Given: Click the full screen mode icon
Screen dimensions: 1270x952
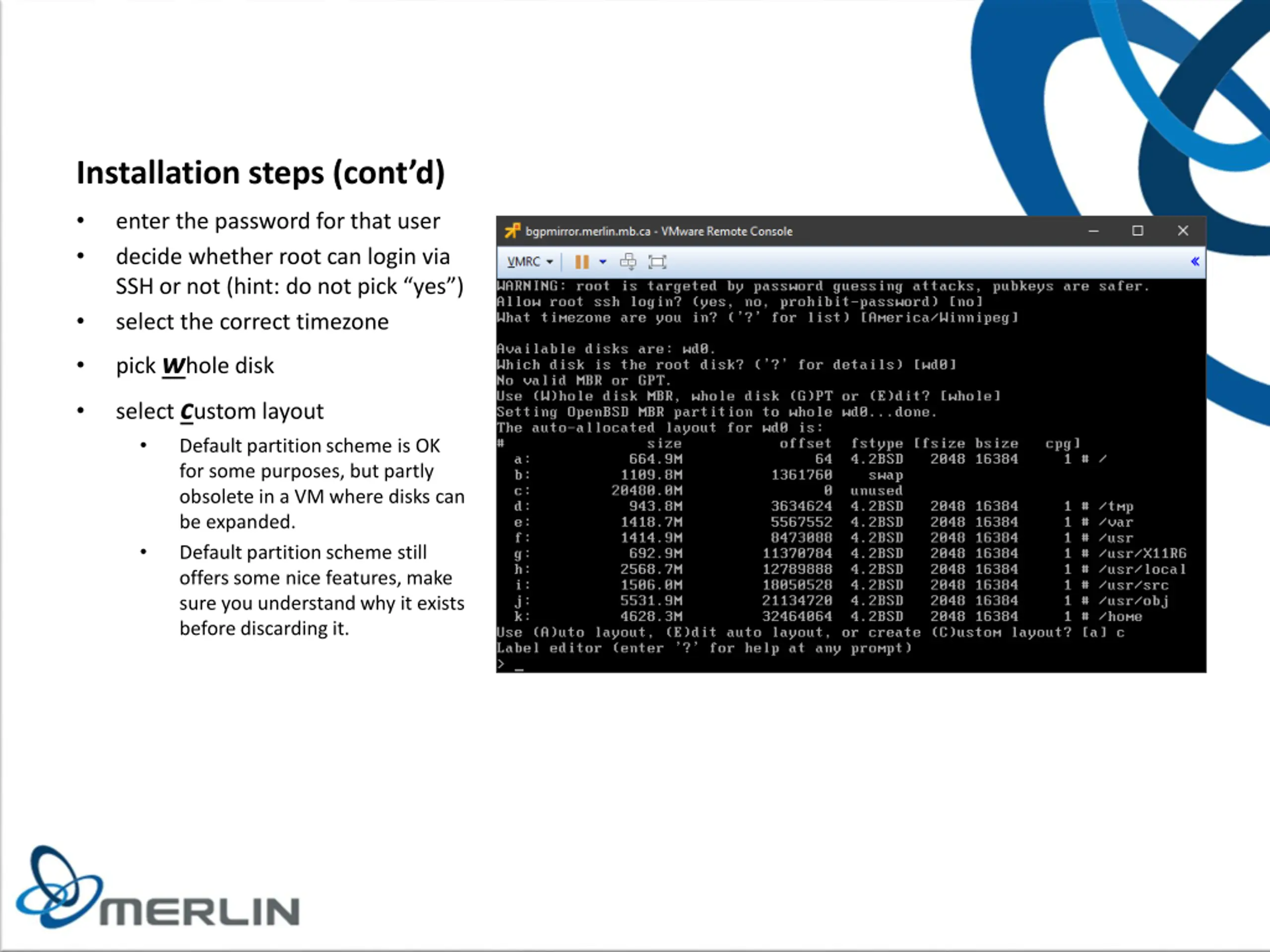Looking at the screenshot, I should coord(657,262).
